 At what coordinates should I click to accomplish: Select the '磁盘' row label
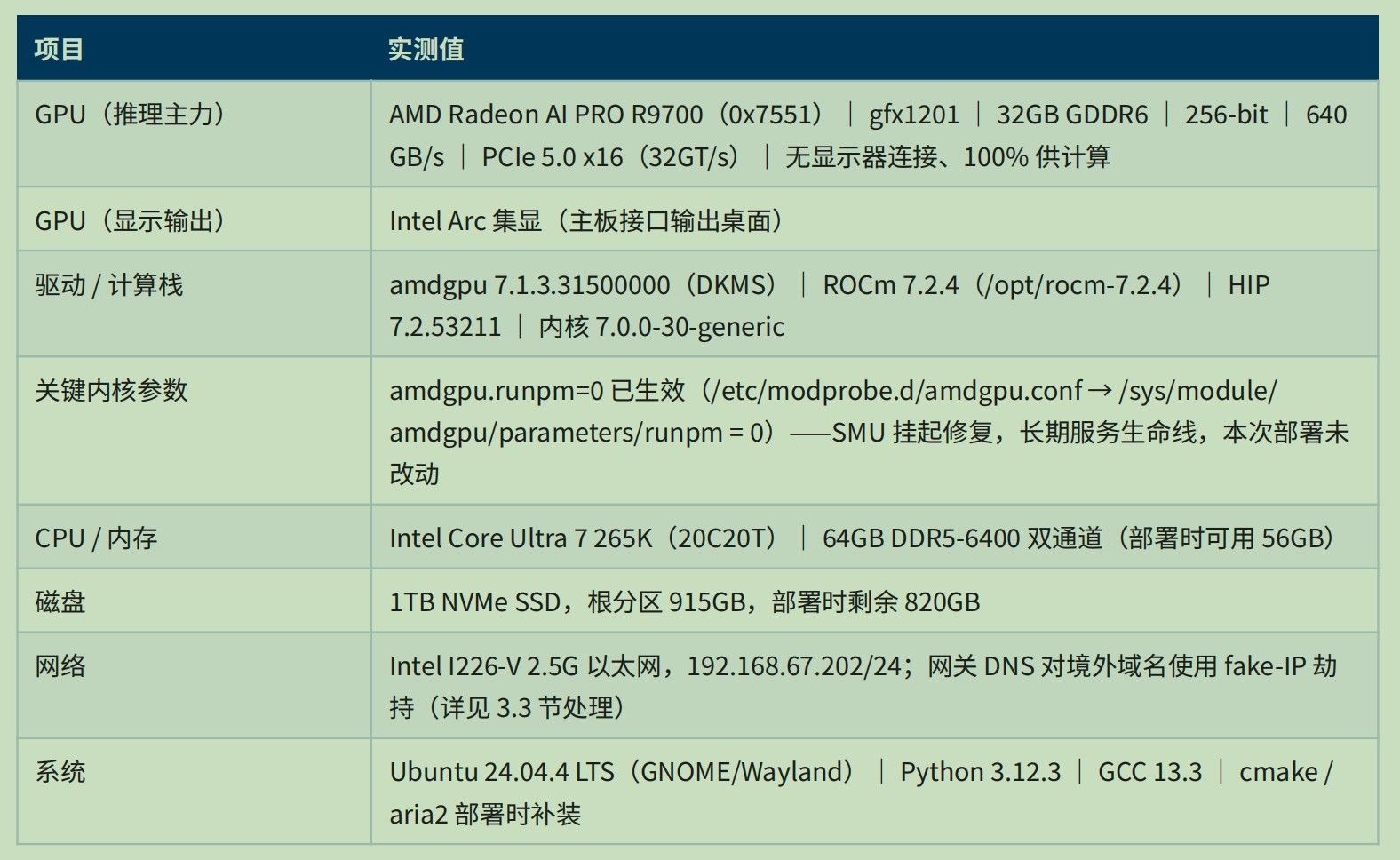point(60,601)
